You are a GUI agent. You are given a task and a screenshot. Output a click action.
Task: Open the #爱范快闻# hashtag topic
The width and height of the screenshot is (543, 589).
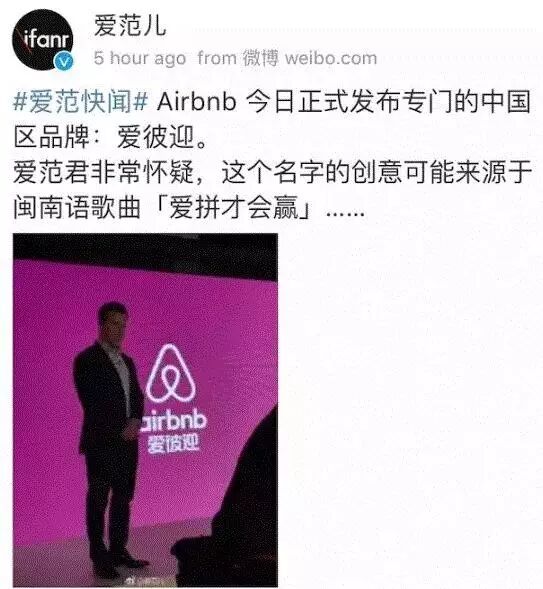(x=81, y=101)
